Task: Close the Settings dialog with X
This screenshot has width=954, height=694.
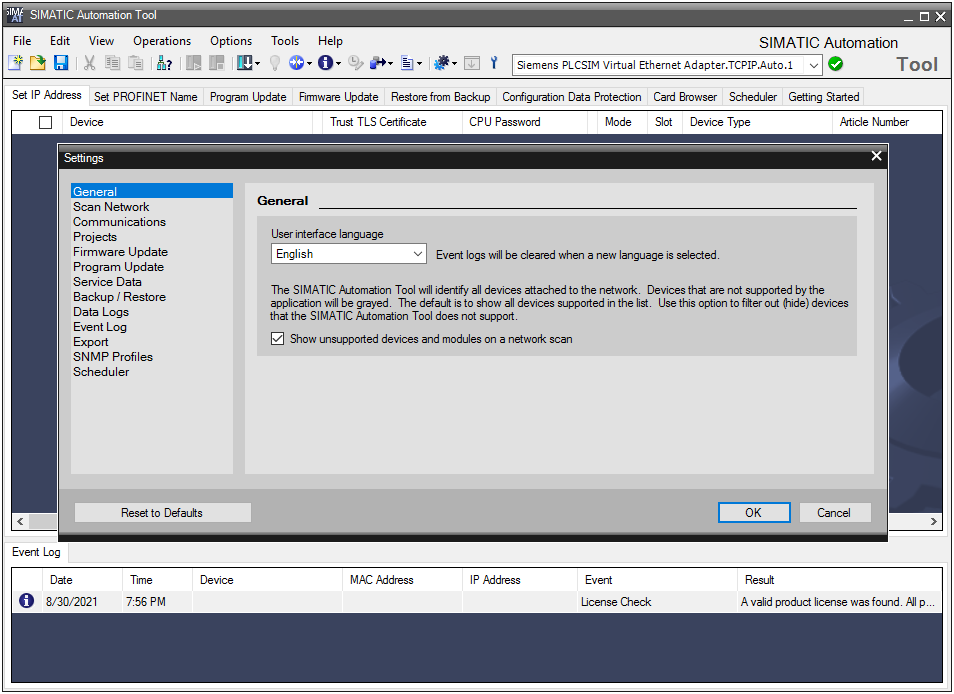Action: 876,156
